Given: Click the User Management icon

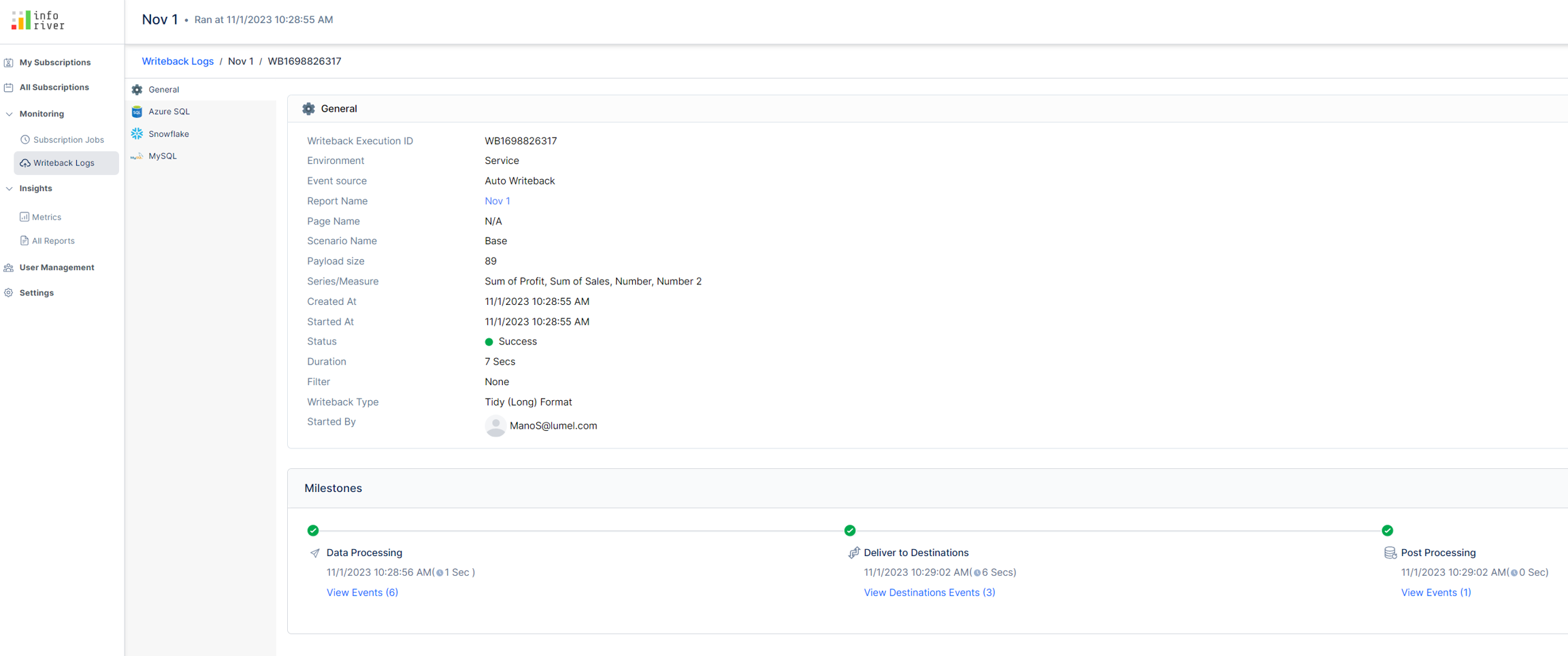Looking at the screenshot, I should (9, 267).
